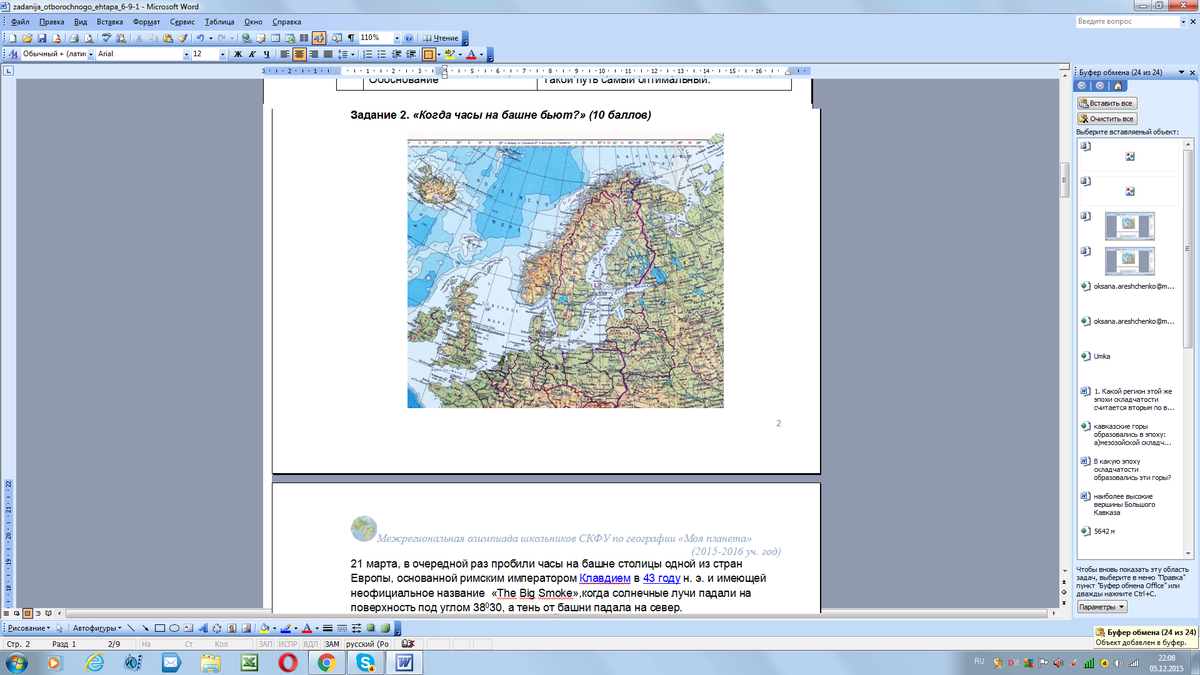The height and width of the screenshot is (675, 1200).
Task: Select the Rectangle drawing tool
Action: tap(160, 628)
